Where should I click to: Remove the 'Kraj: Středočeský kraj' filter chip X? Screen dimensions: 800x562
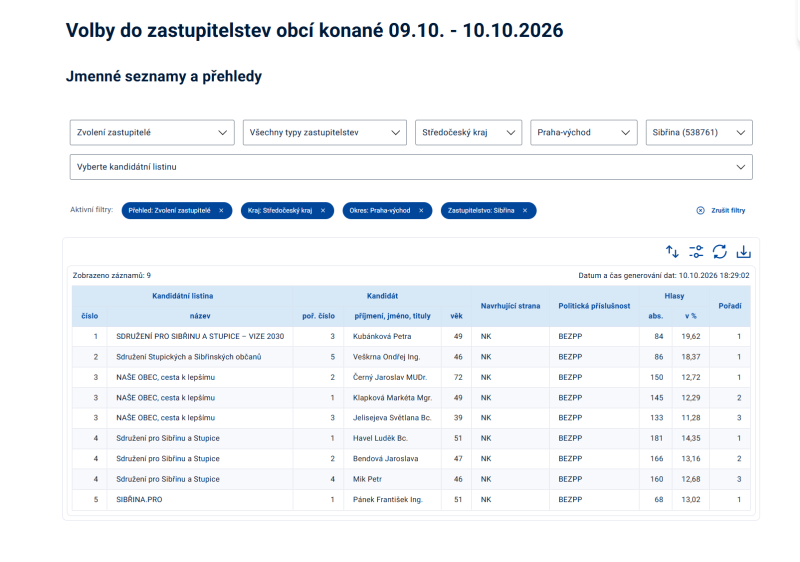click(322, 211)
